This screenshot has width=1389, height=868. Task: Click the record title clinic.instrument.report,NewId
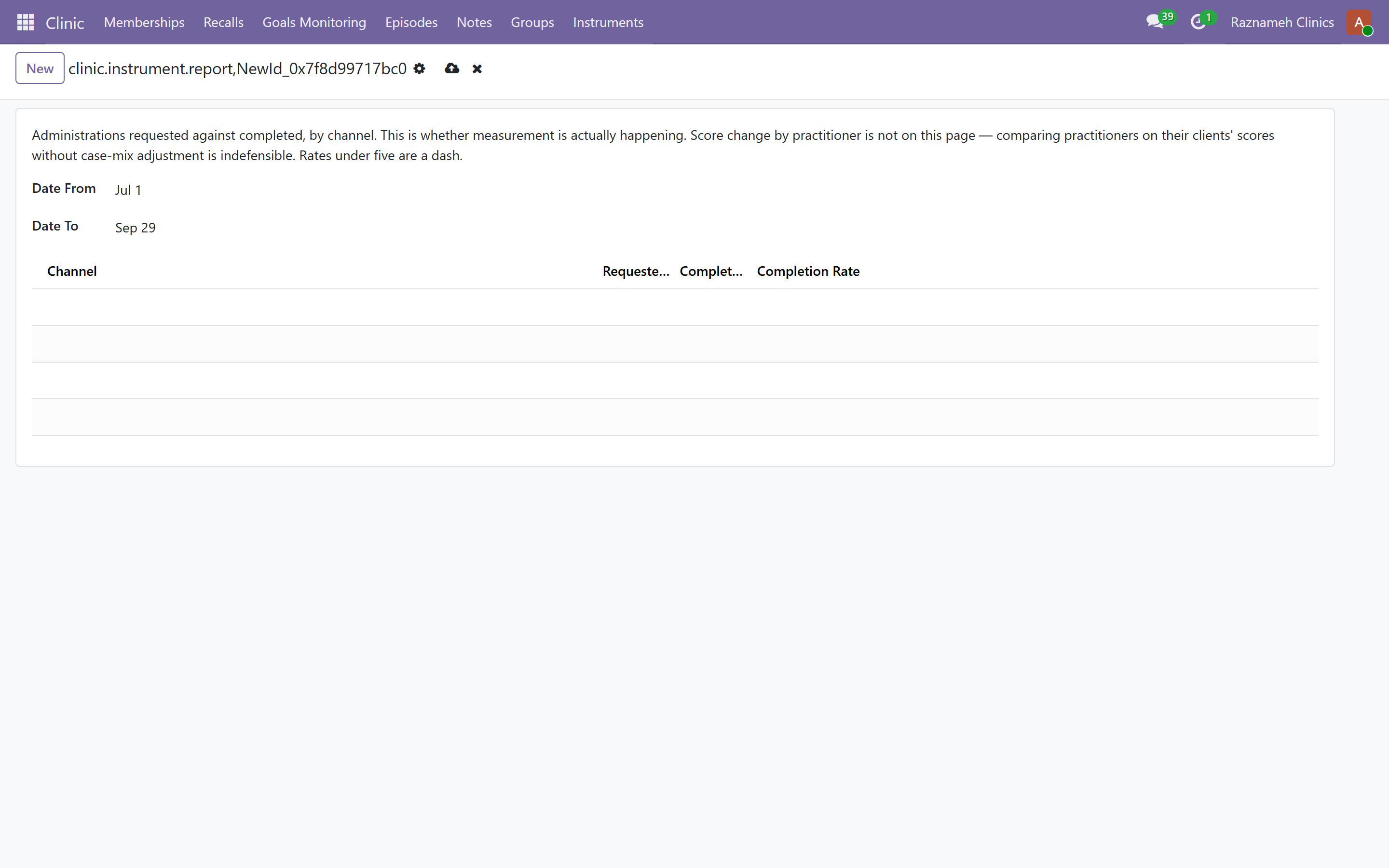pos(237,68)
